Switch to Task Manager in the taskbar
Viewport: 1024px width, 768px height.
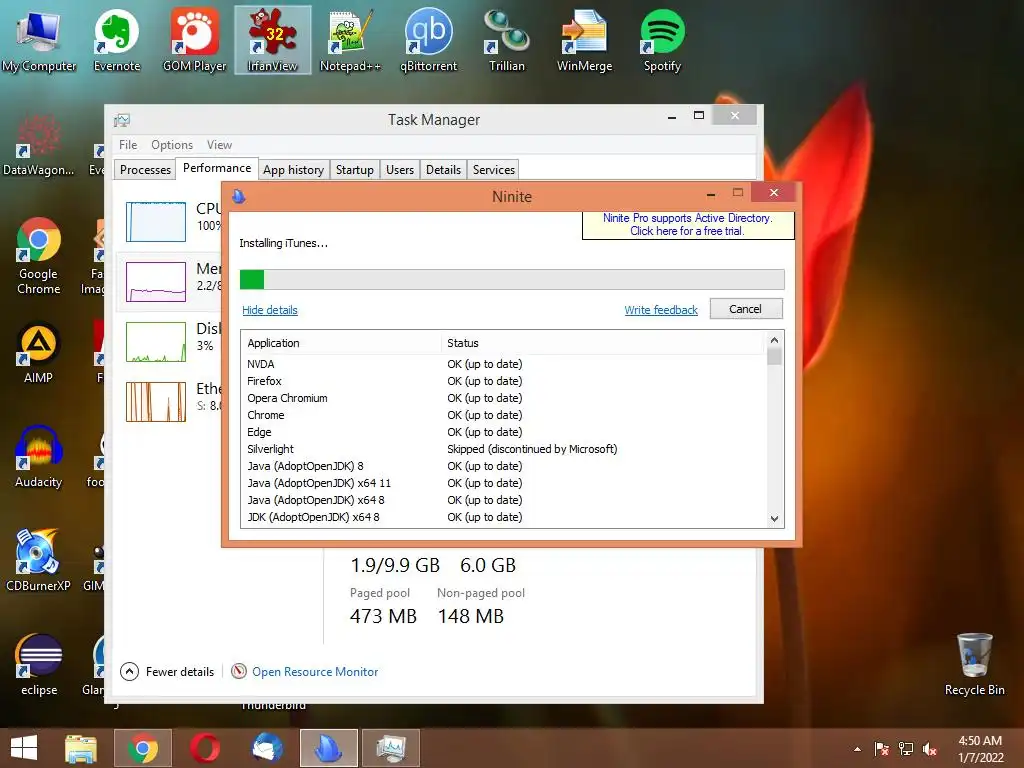[x=391, y=748]
